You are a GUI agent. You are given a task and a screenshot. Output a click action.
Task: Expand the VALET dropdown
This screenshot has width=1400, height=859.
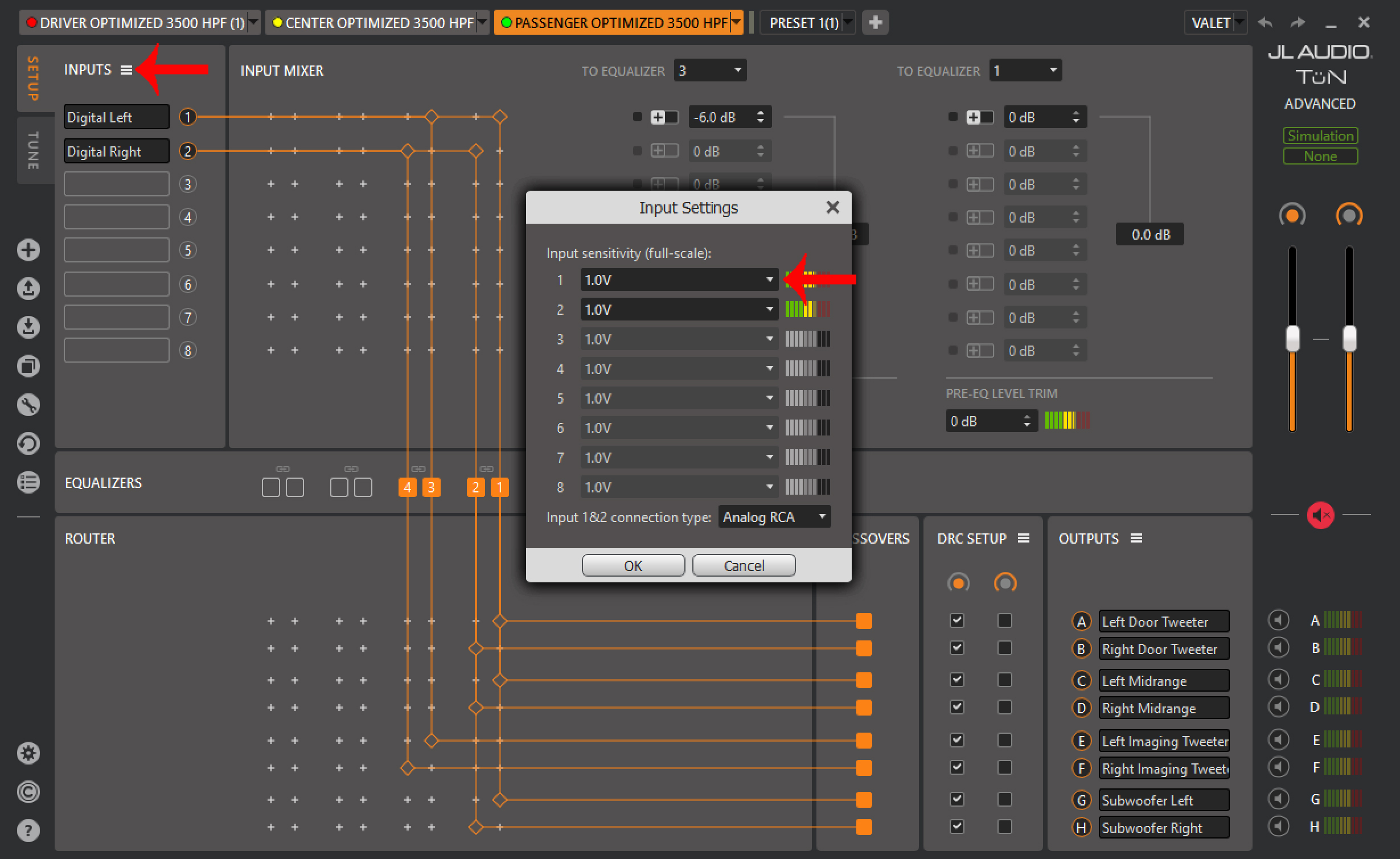[1239, 23]
